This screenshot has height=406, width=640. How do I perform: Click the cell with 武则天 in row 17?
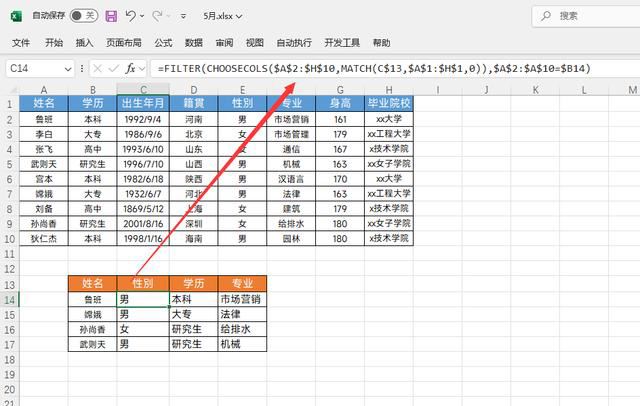coord(93,344)
